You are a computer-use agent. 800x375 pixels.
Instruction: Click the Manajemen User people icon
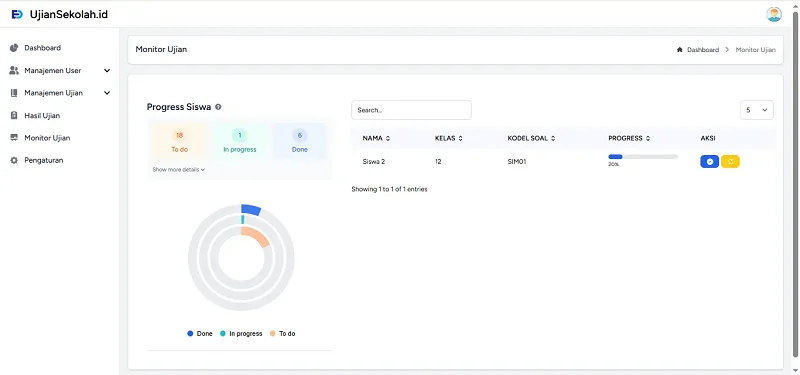pyautogui.click(x=14, y=70)
